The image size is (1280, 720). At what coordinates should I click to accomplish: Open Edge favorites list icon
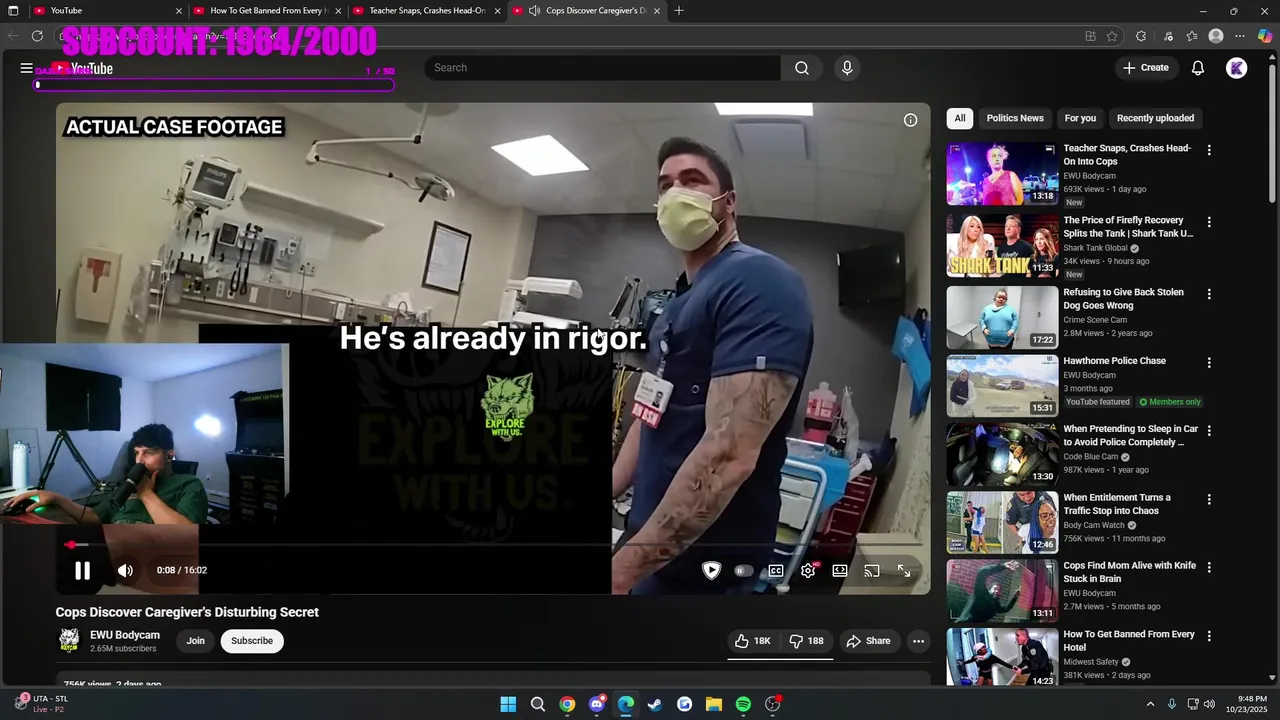[1192, 36]
